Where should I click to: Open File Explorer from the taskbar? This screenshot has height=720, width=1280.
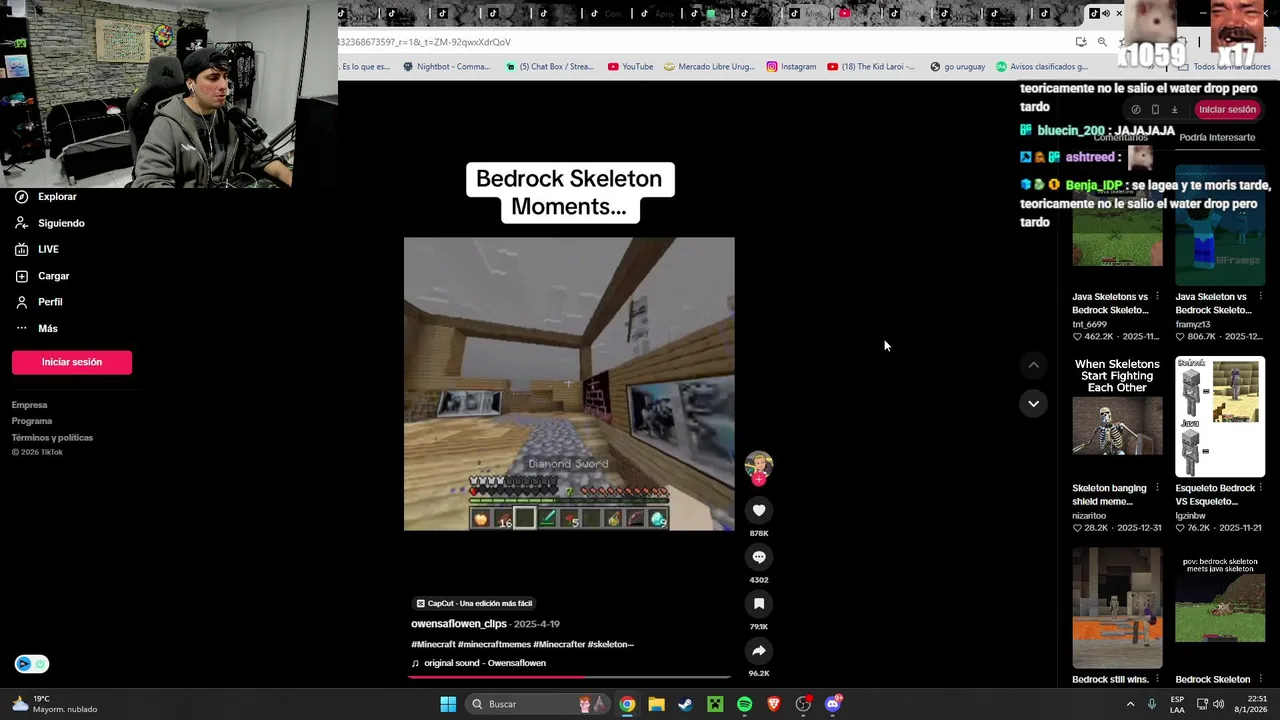[656, 704]
